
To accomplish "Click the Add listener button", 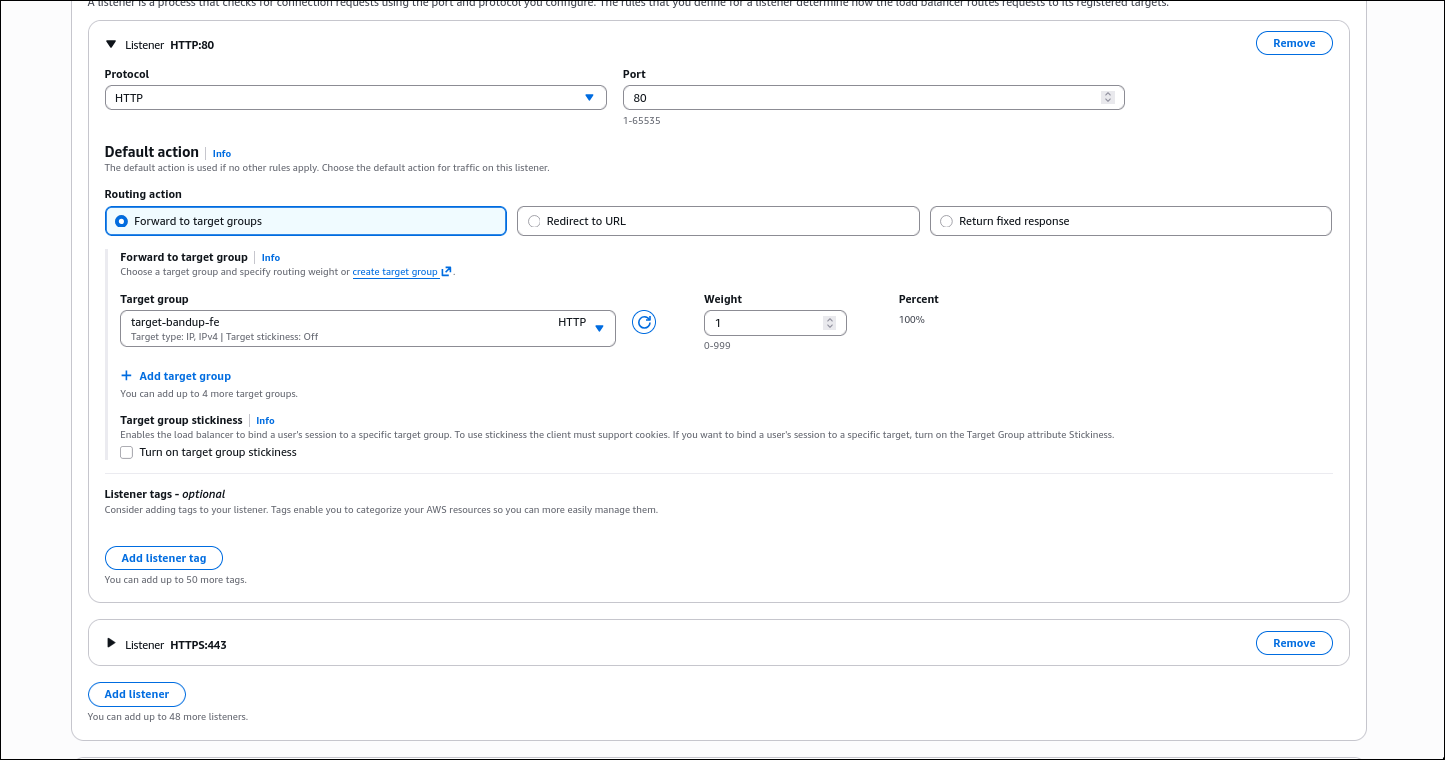I will click(x=137, y=694).
